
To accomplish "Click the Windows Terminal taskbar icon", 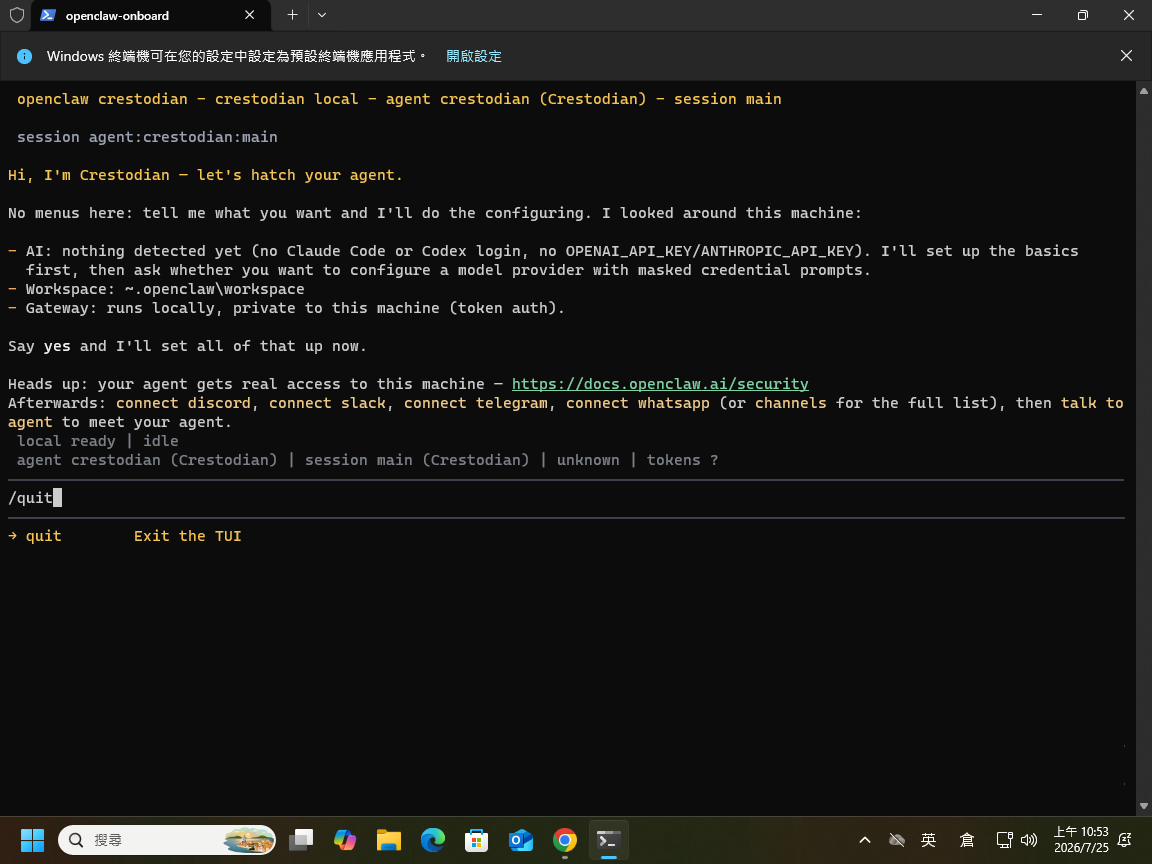I will (x=609, y=840).
